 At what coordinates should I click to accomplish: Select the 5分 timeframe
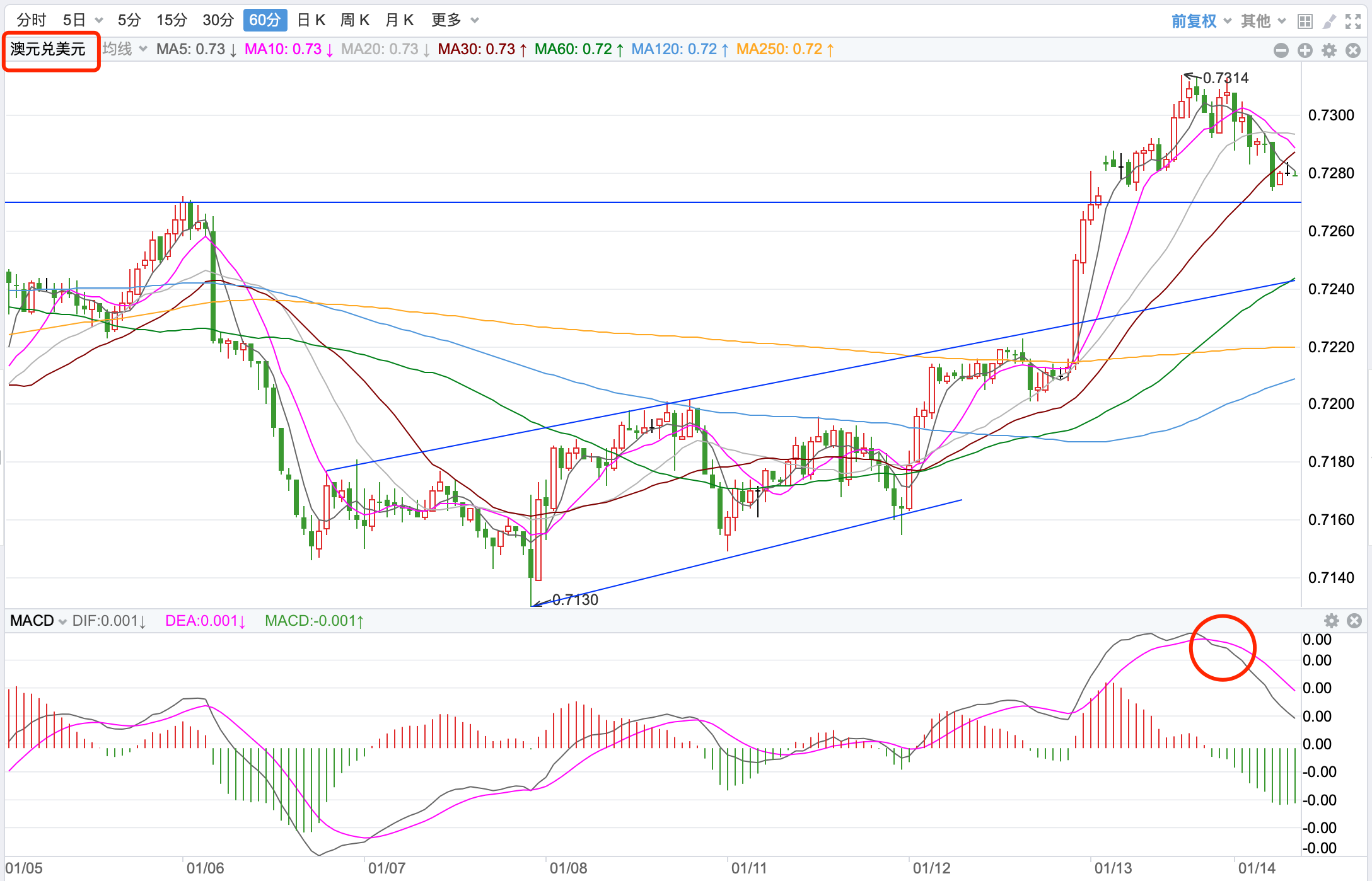click(x=129, y=20)
